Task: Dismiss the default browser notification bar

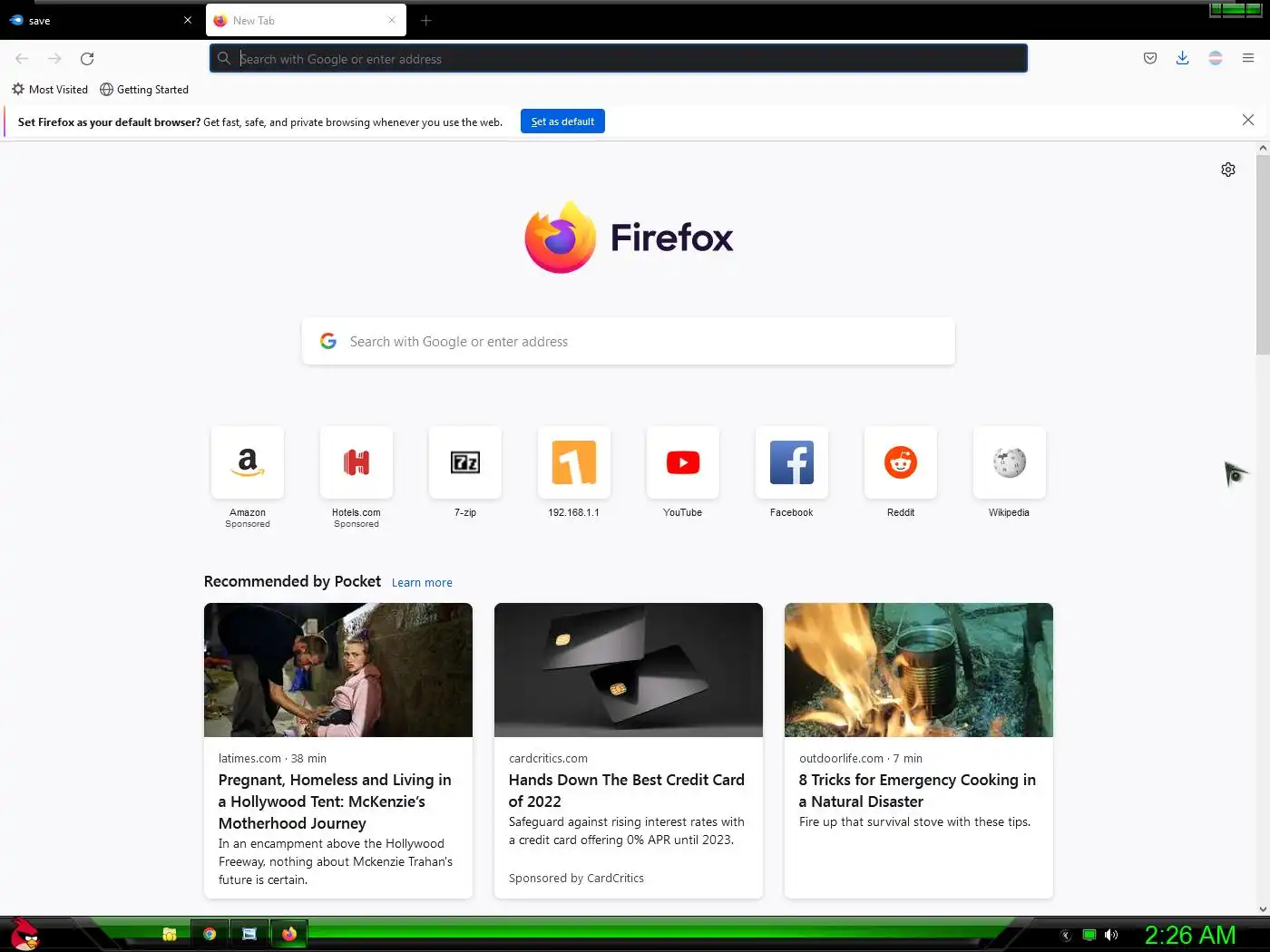Action: [x=1248, y=121]
